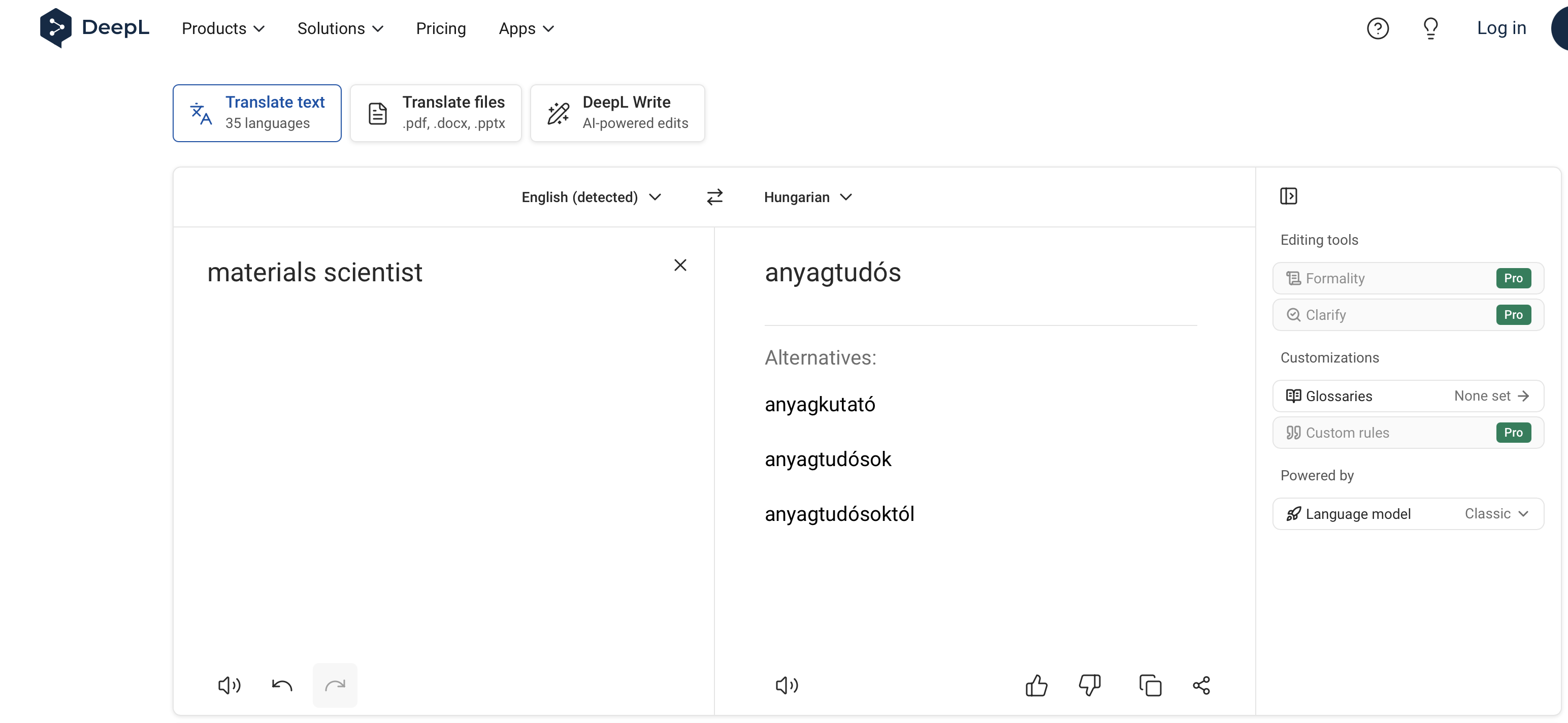Image resolution: width=1568 pixels, height=723 pixels.
Task: Collapse the editing tools side panel
Action: [x=1288, y=196]
